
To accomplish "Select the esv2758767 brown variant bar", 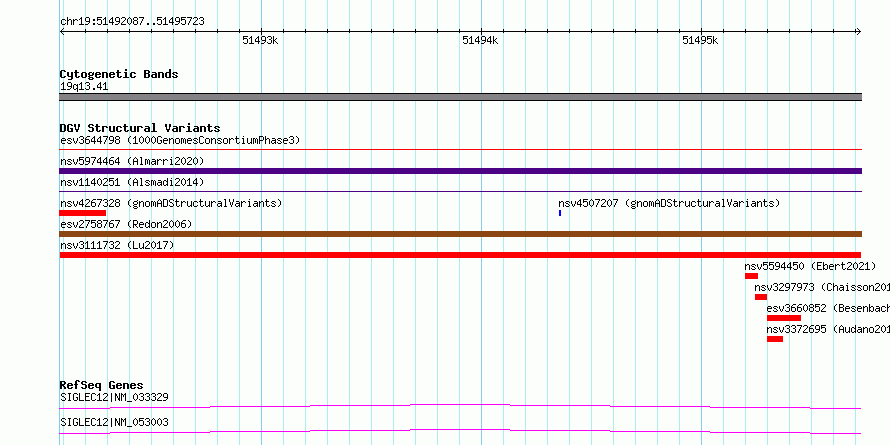I will point(460,234).
